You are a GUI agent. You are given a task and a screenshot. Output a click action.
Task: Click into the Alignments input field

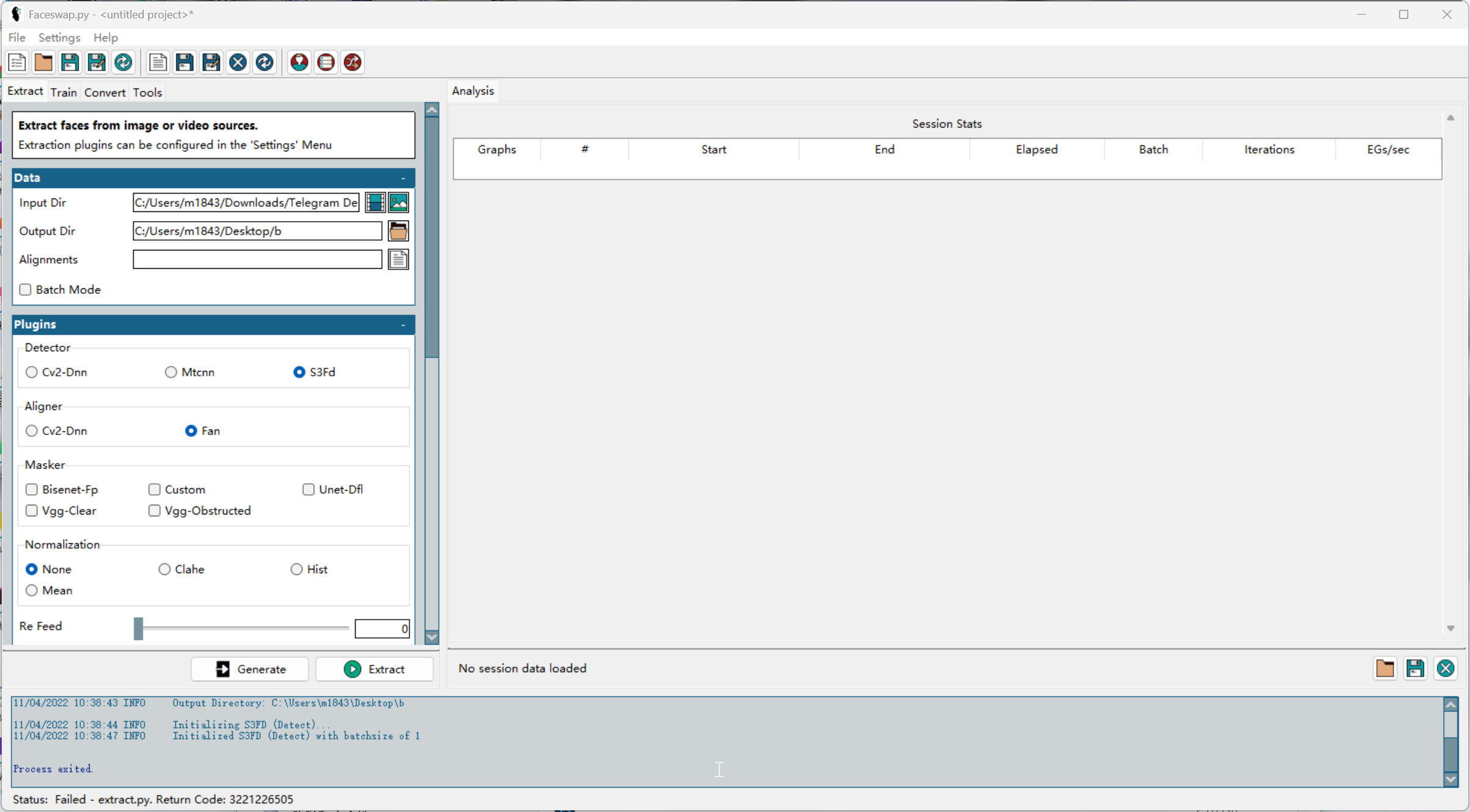pyautogui.click(x=257, y=260)
